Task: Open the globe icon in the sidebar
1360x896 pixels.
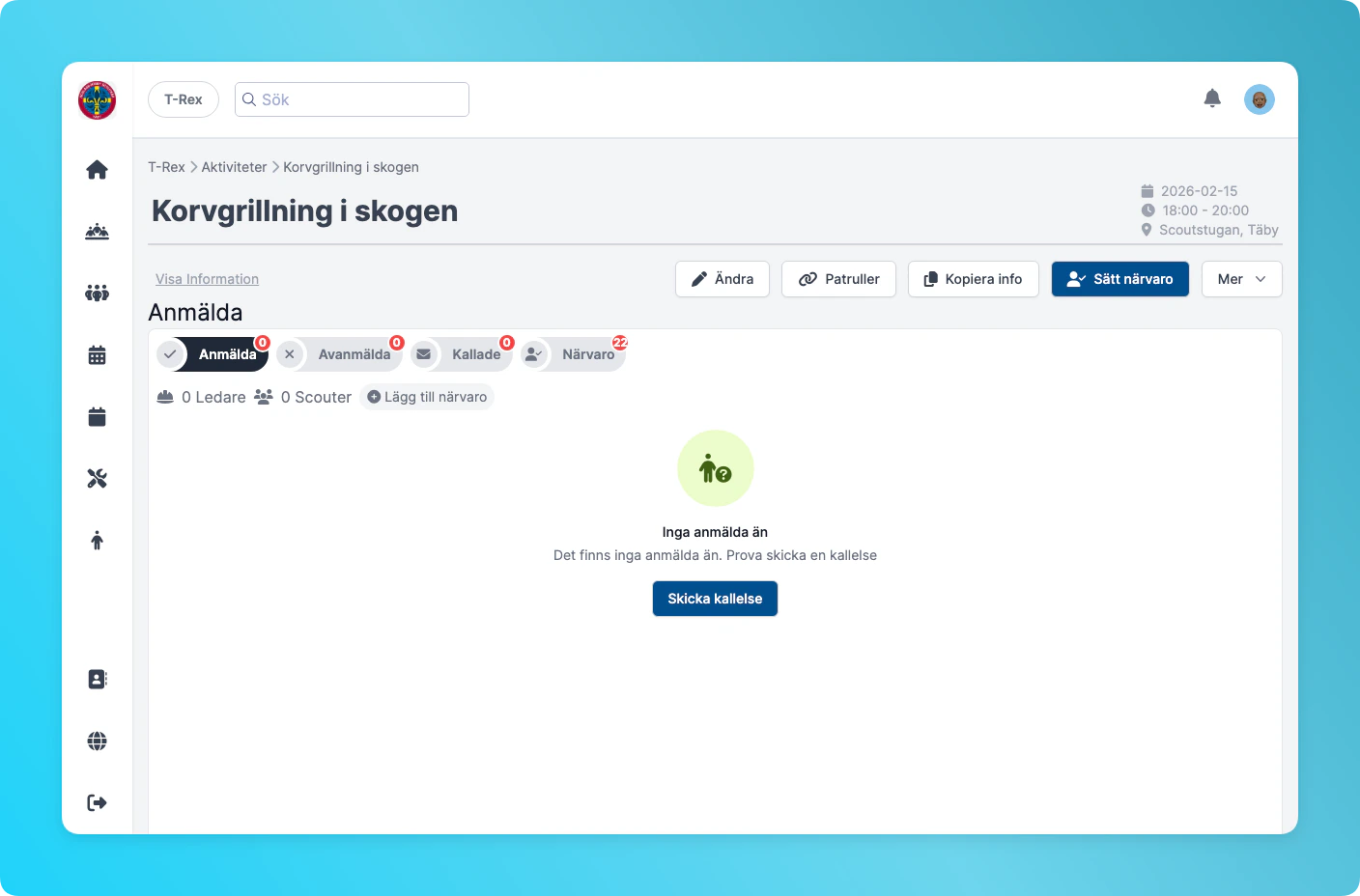Action: pos(97,741)
